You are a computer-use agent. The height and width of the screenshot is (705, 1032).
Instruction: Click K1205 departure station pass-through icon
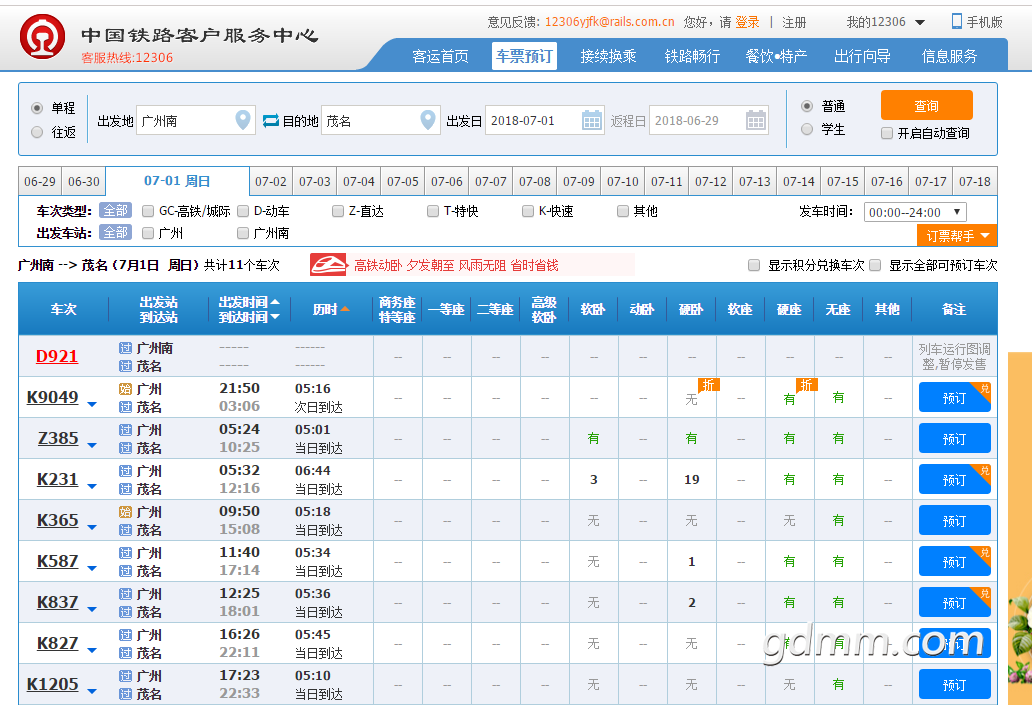pyautogui.click(x=126, y=676)
